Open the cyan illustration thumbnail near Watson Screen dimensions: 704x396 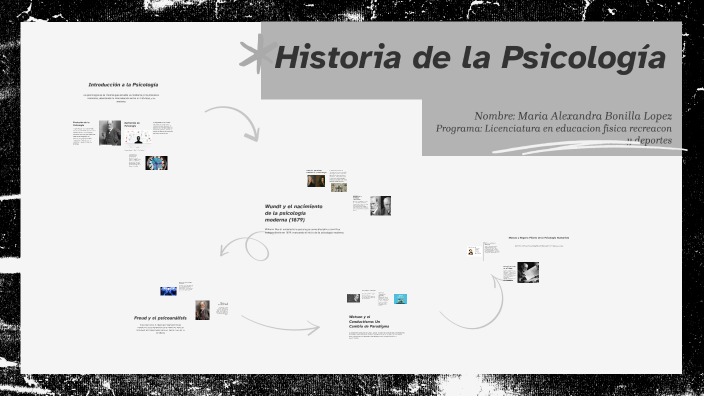(400, 299)
